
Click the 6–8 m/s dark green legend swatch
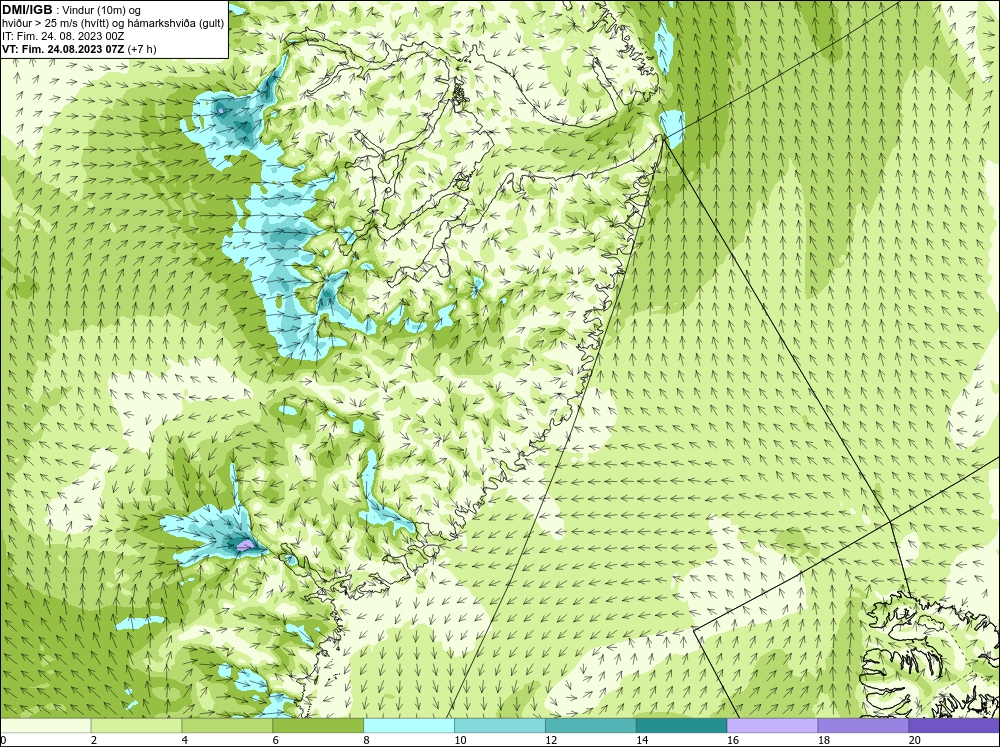tap(318, 725)
